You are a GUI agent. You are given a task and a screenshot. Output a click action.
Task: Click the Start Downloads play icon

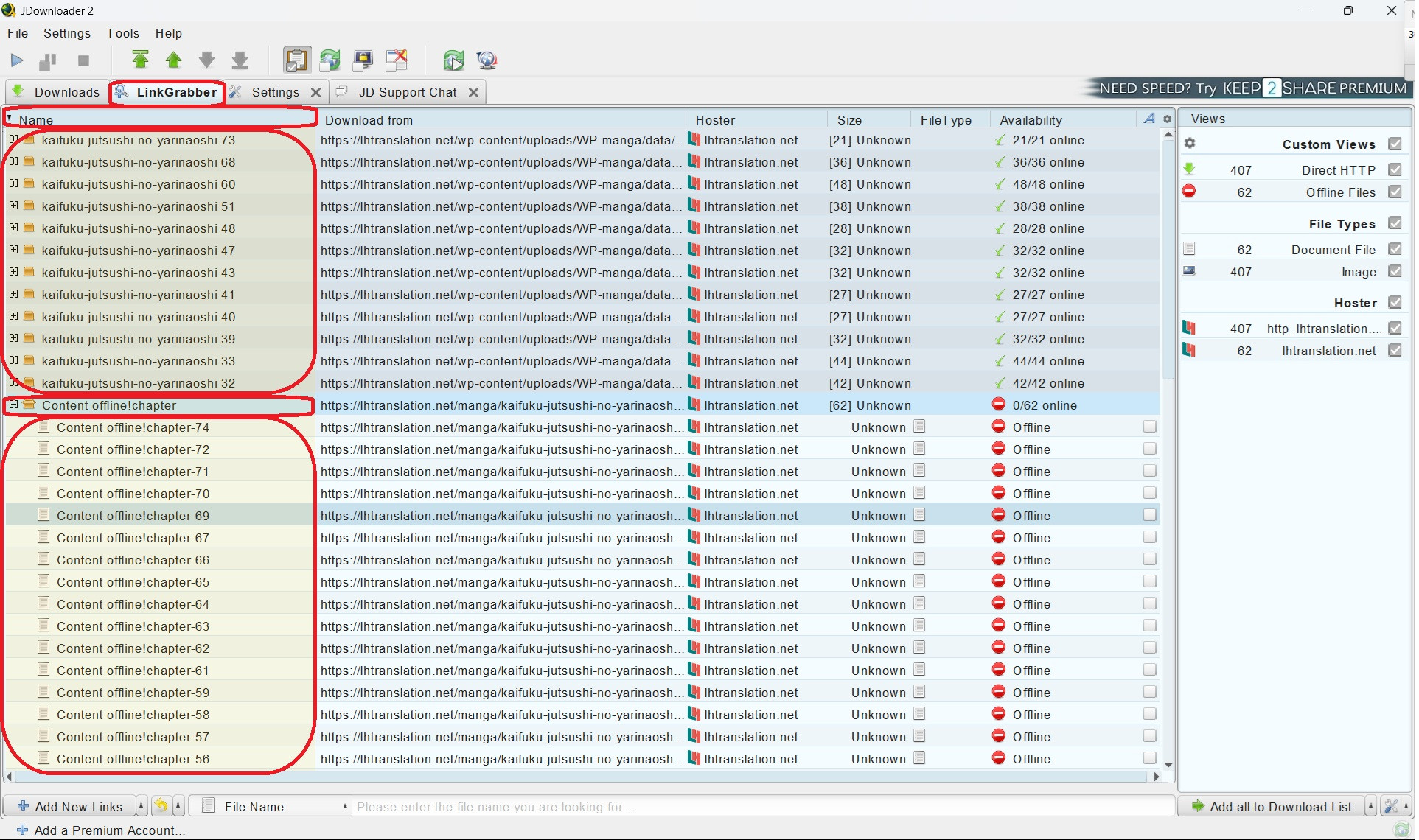click(17, 60)
